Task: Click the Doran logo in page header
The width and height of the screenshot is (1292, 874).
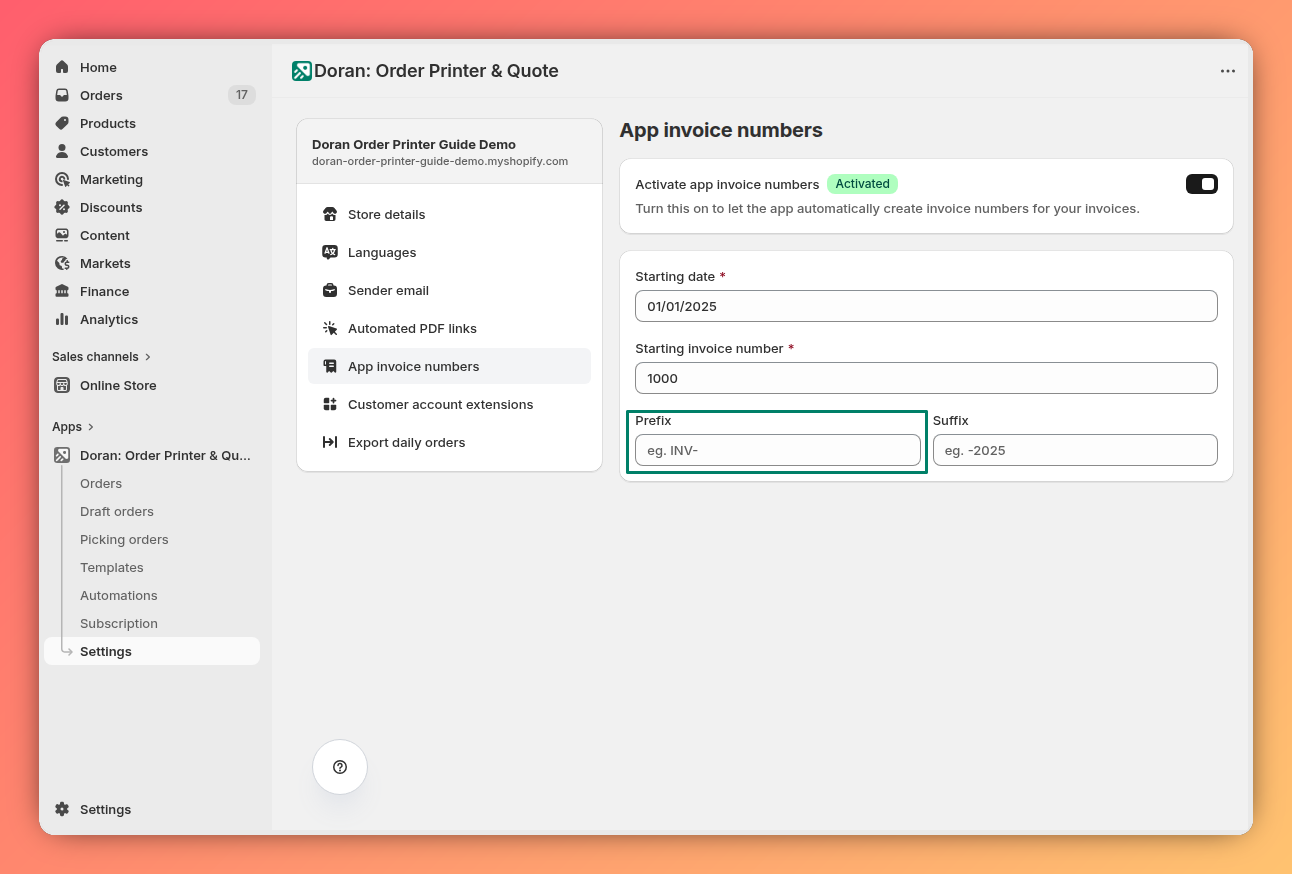Action: 302,71
